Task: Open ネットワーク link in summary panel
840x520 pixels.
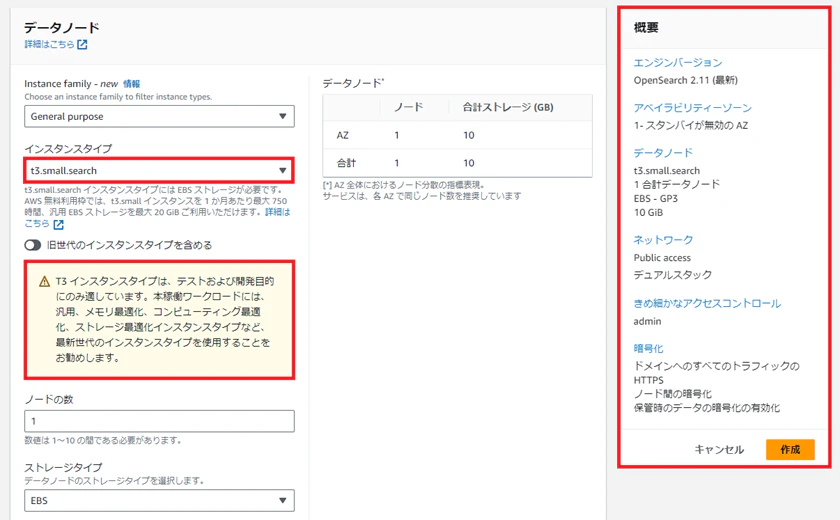Action: [x=663, y=239]
